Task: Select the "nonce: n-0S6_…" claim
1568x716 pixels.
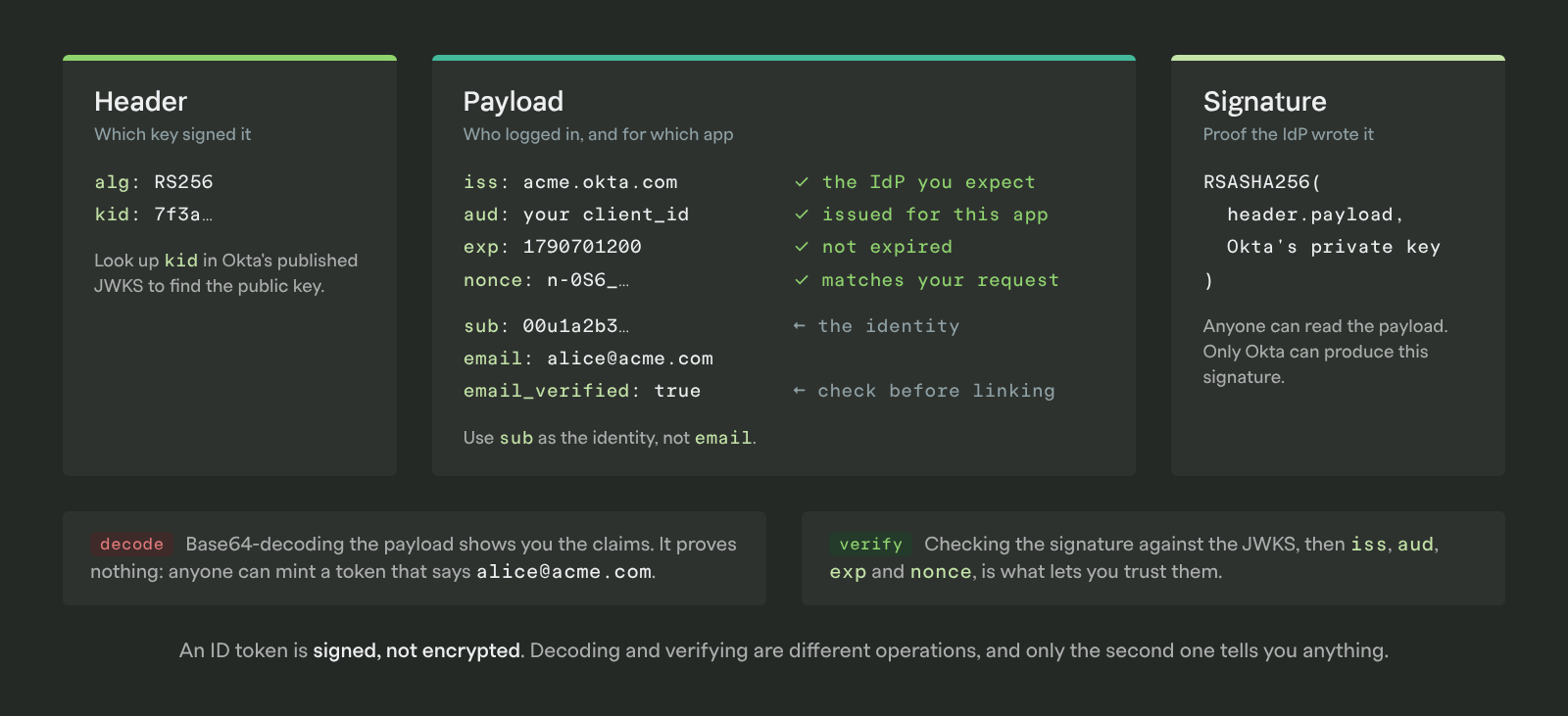Action: [x=547, y=280]
